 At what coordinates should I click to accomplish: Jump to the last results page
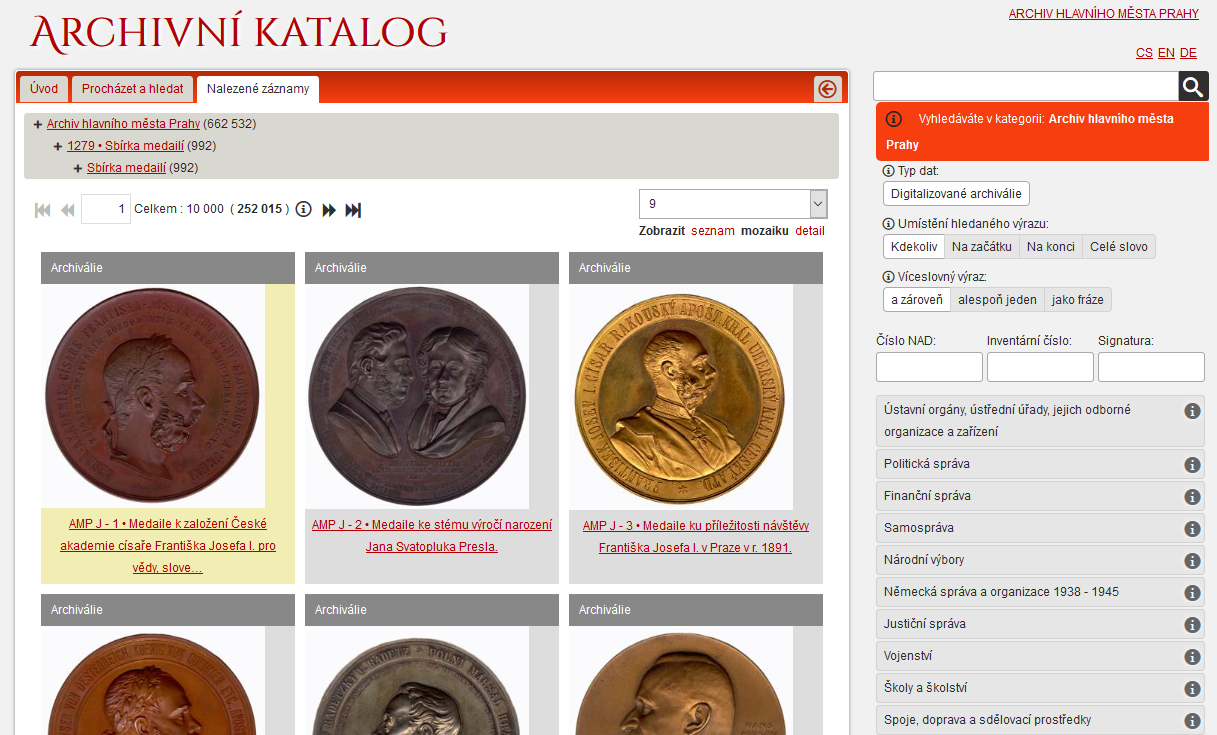pos(353,210)
